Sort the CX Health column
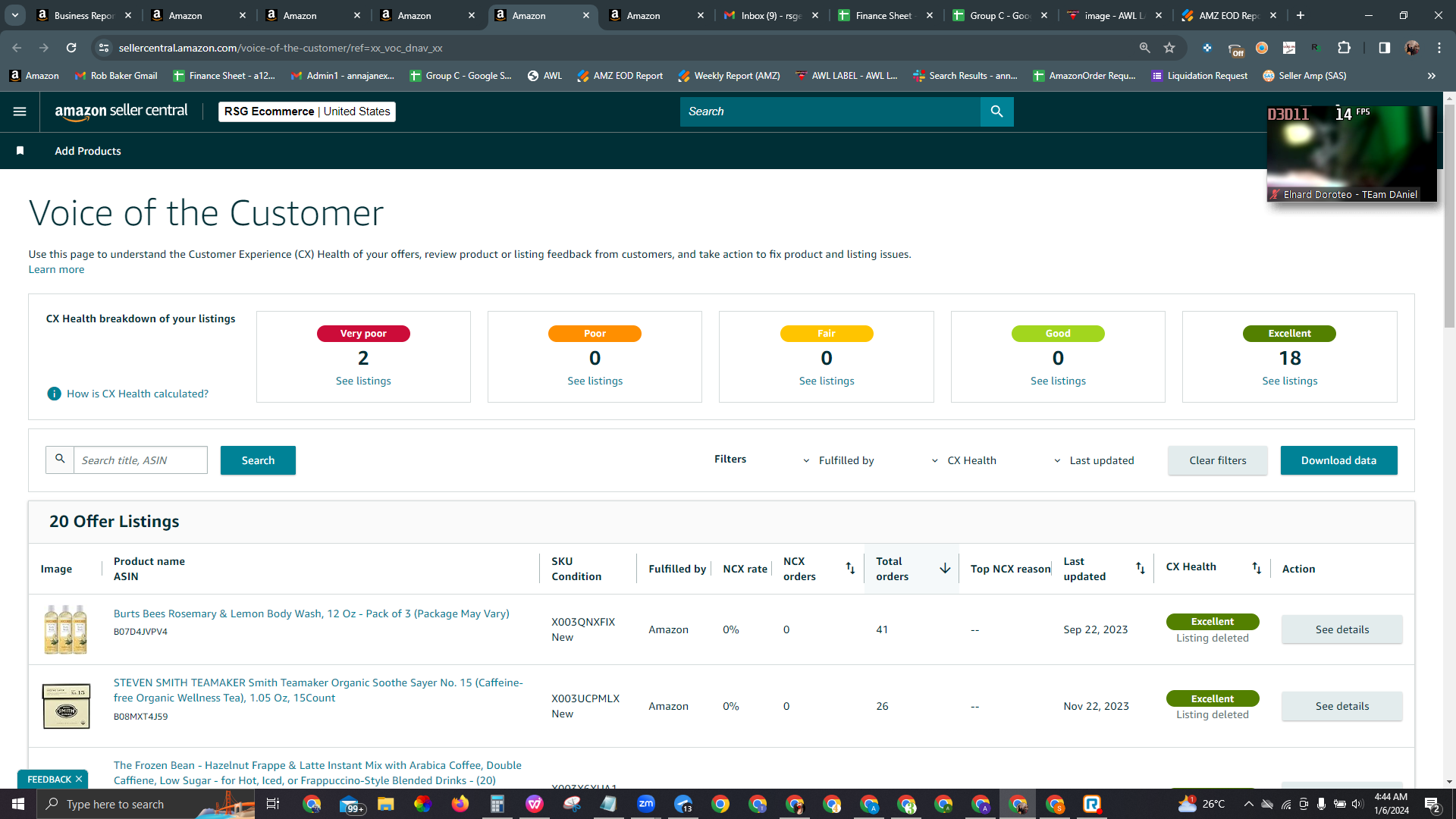 click(x=1257, y=568)
